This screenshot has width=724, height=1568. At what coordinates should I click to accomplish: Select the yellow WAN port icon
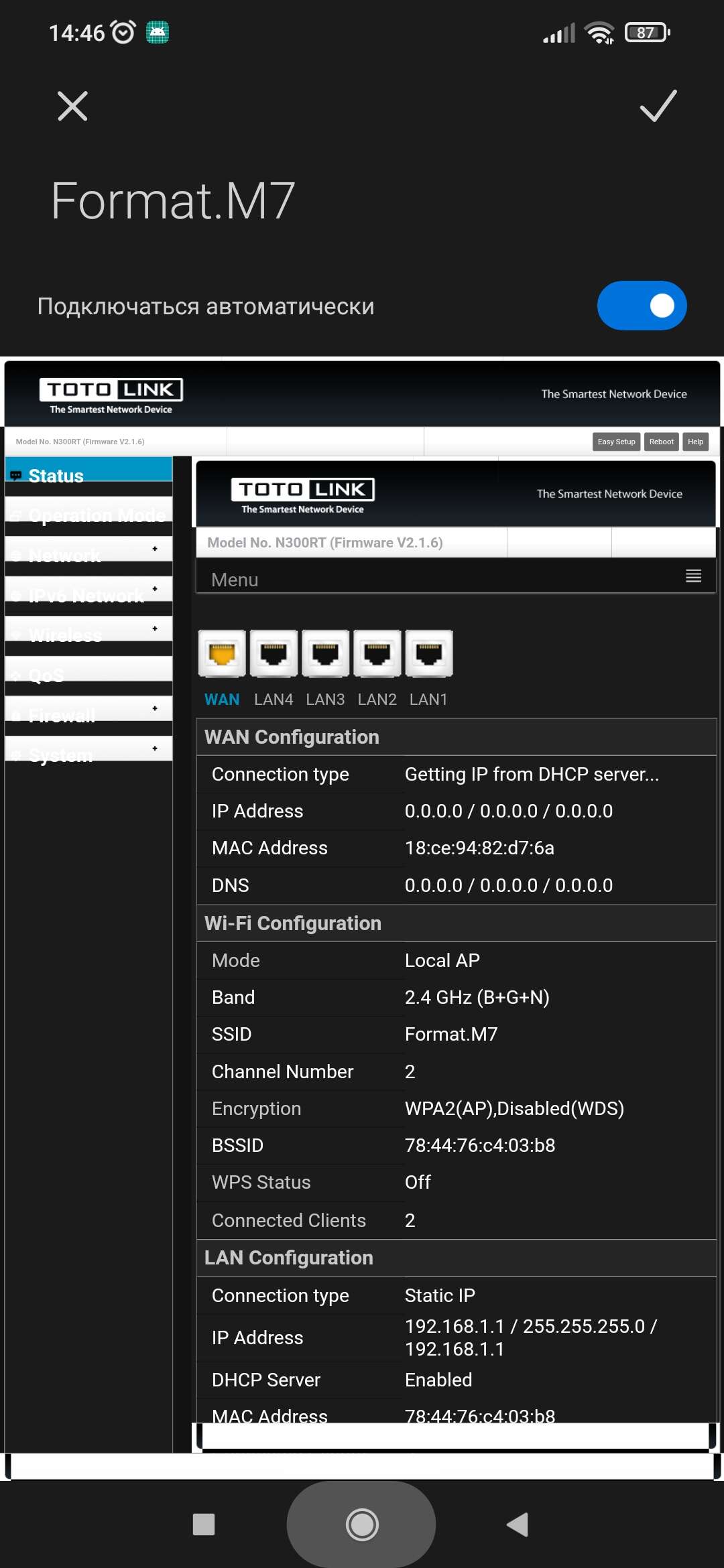(x=222, y=653)
